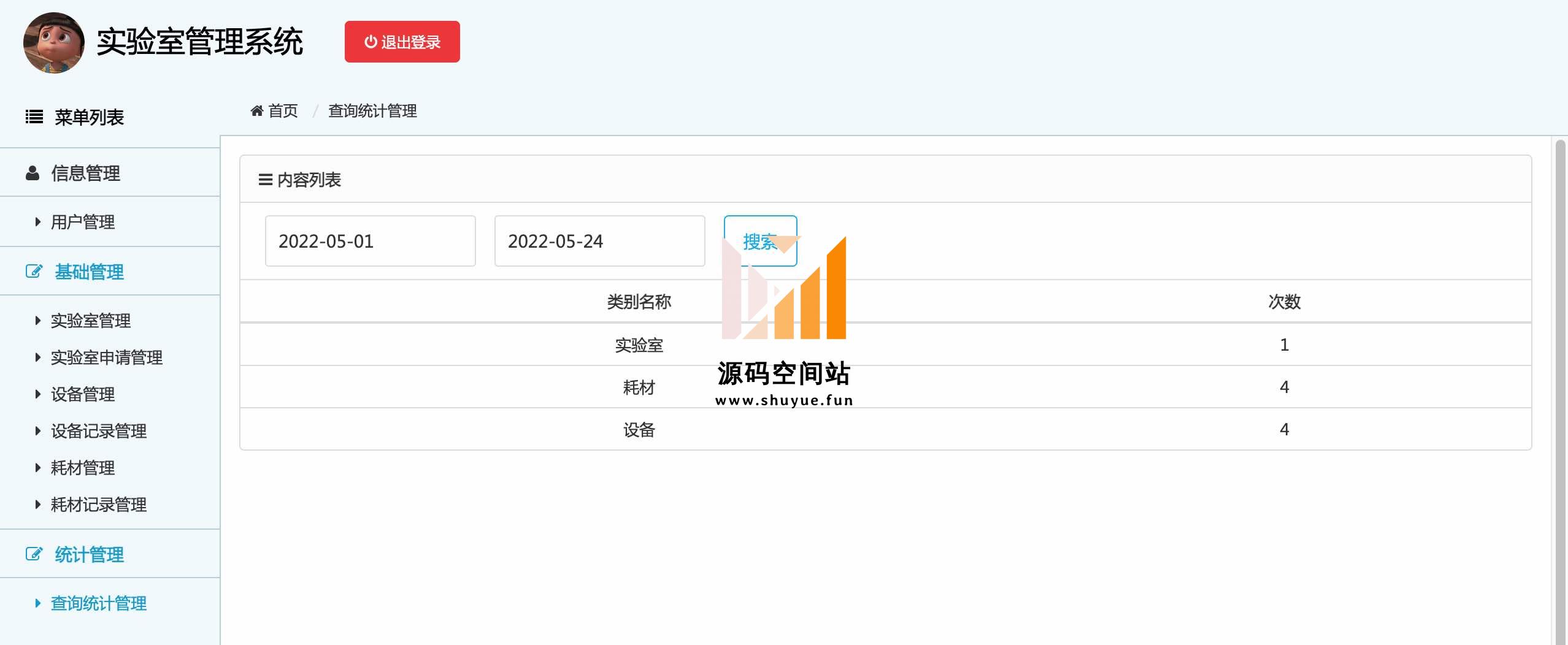The image size is (1568, 645).
Task: Click count value 4 in 耗材 row
Action: click(1284, 387)
